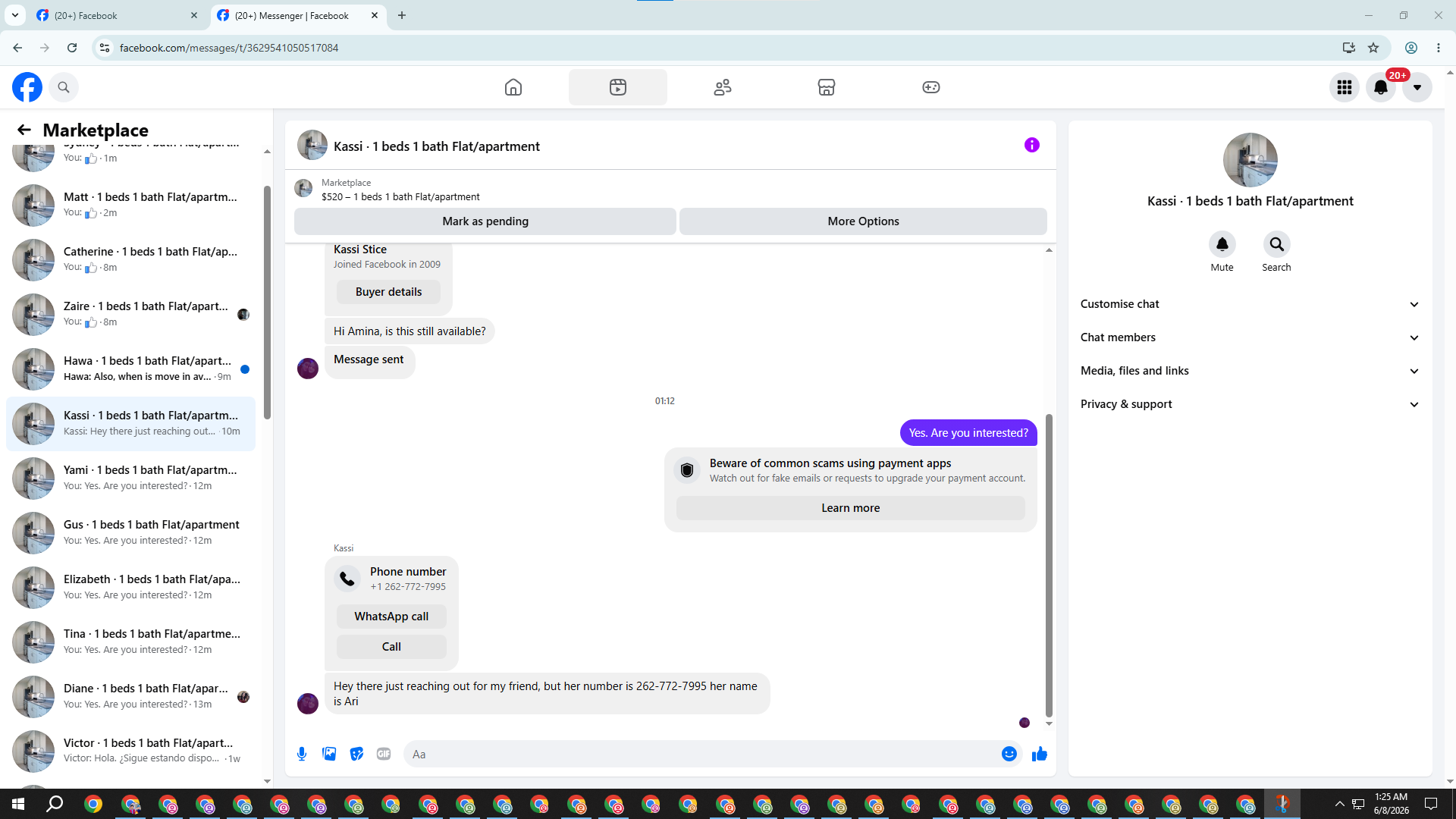Open Yami's conversation
Screen dimensions: 1456x819
point(130,478)
